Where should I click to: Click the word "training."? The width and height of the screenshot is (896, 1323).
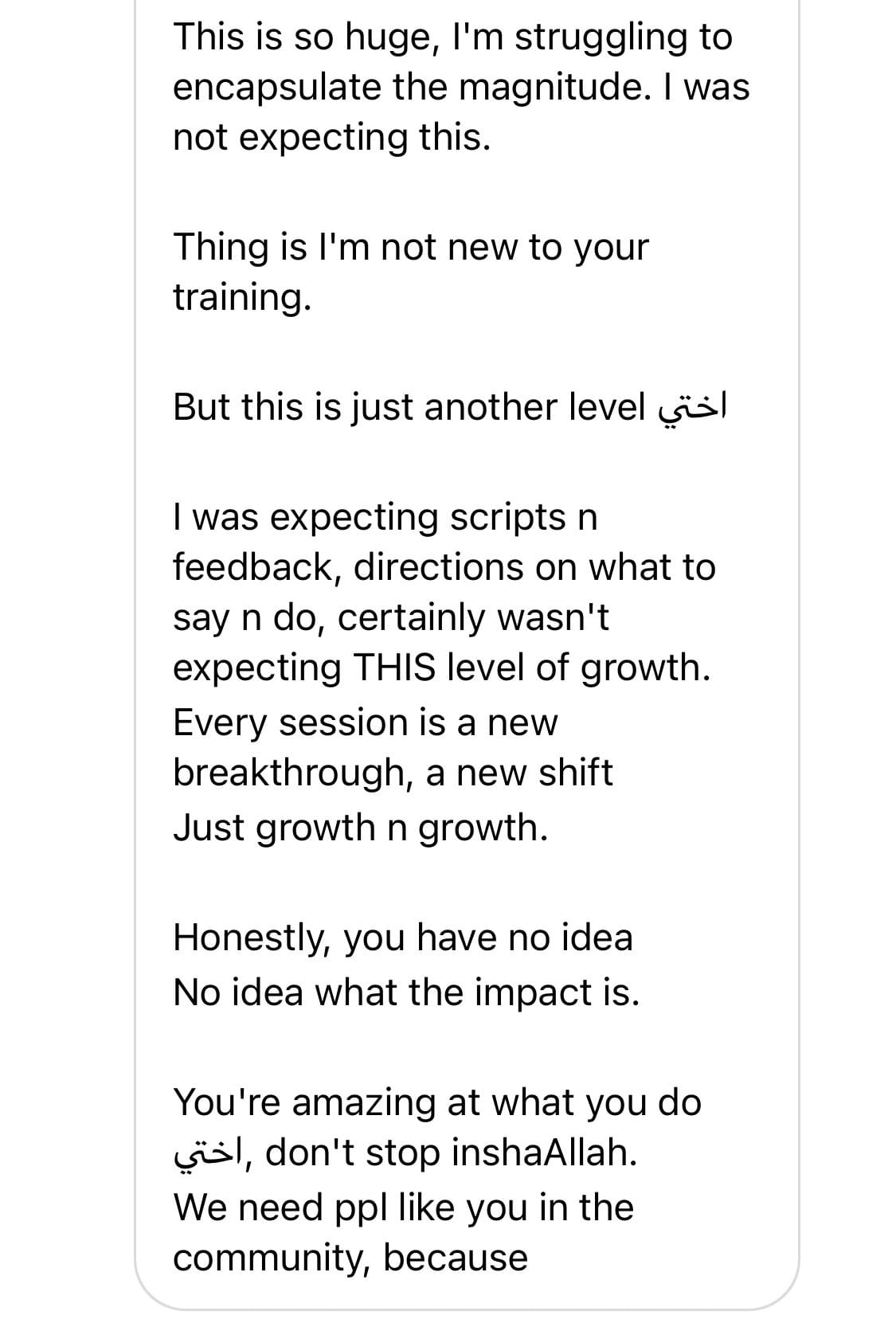[x=241, y=297]
